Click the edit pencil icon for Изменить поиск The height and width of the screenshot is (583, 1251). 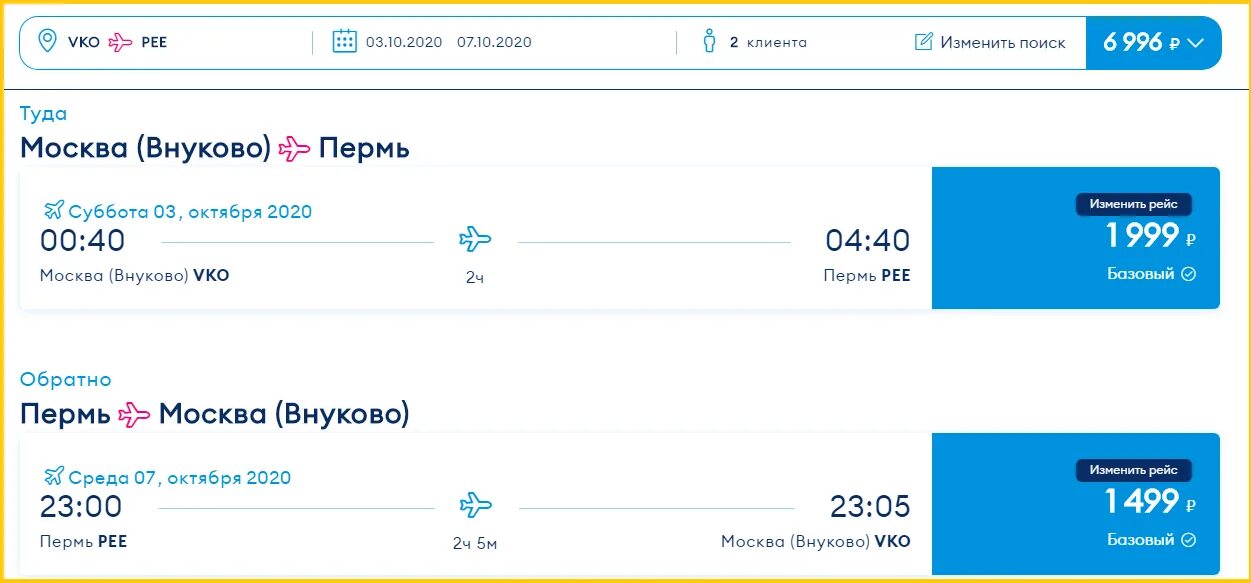click(924, 42)
